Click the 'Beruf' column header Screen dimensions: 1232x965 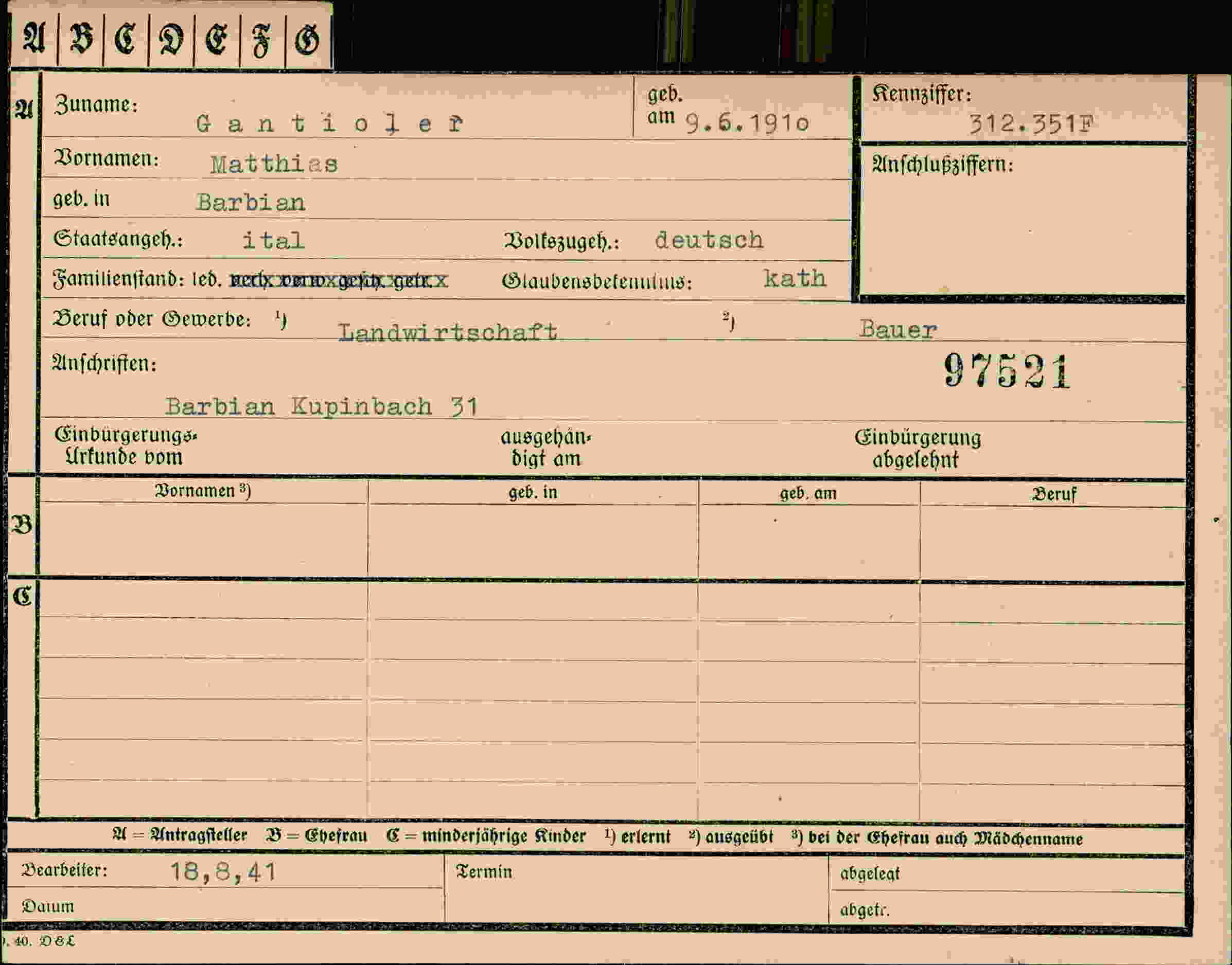point(1054,494)
